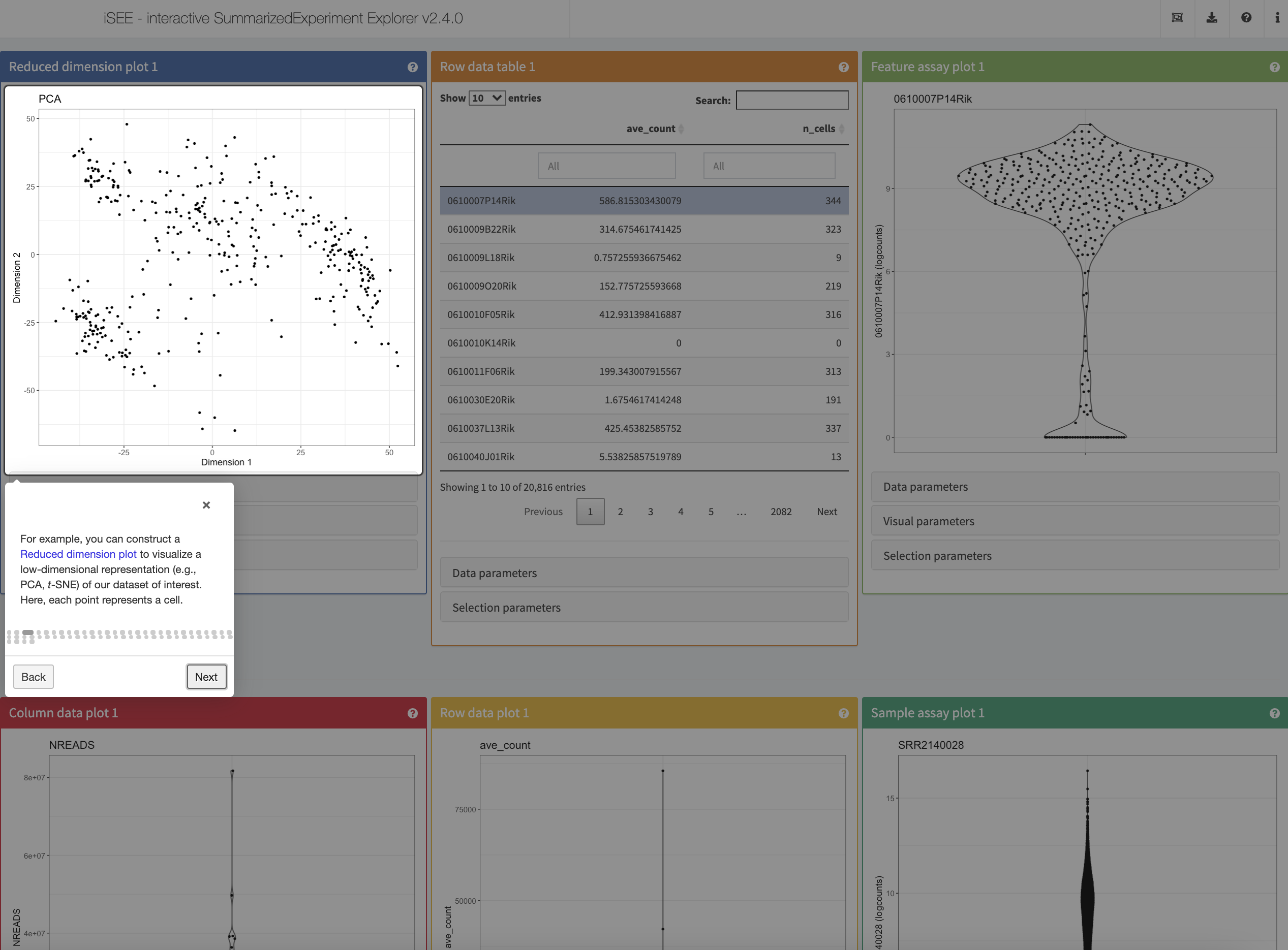
Task: Go to page 3 of the table
Action: (x=650, y=511)
